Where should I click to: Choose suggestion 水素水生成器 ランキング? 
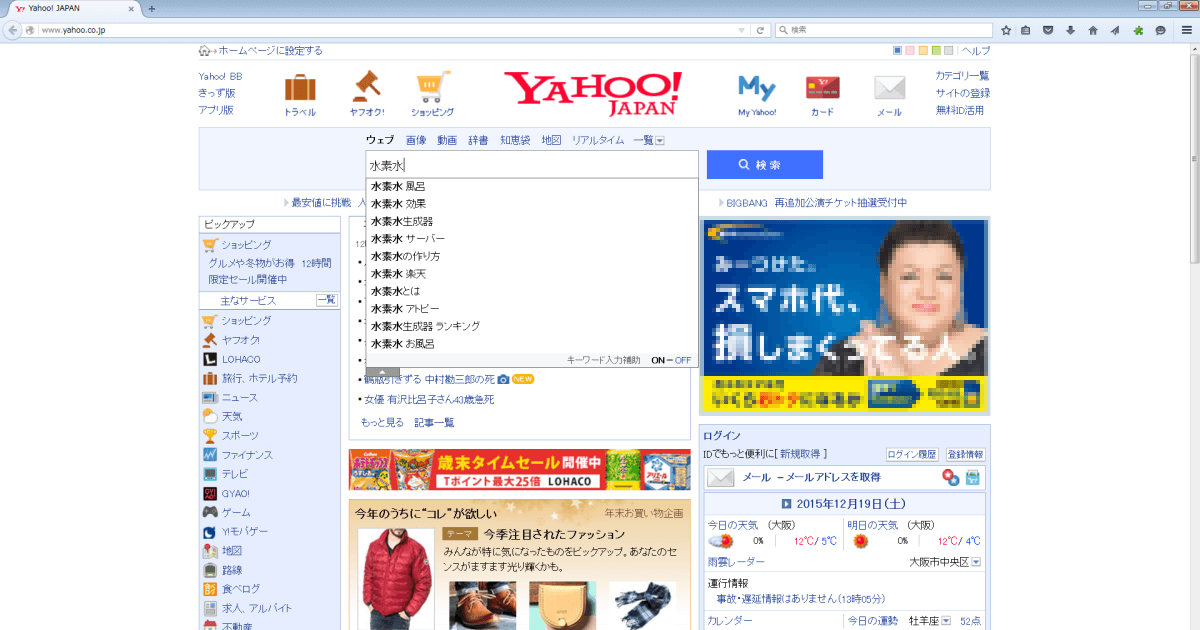tap(425, 326)
